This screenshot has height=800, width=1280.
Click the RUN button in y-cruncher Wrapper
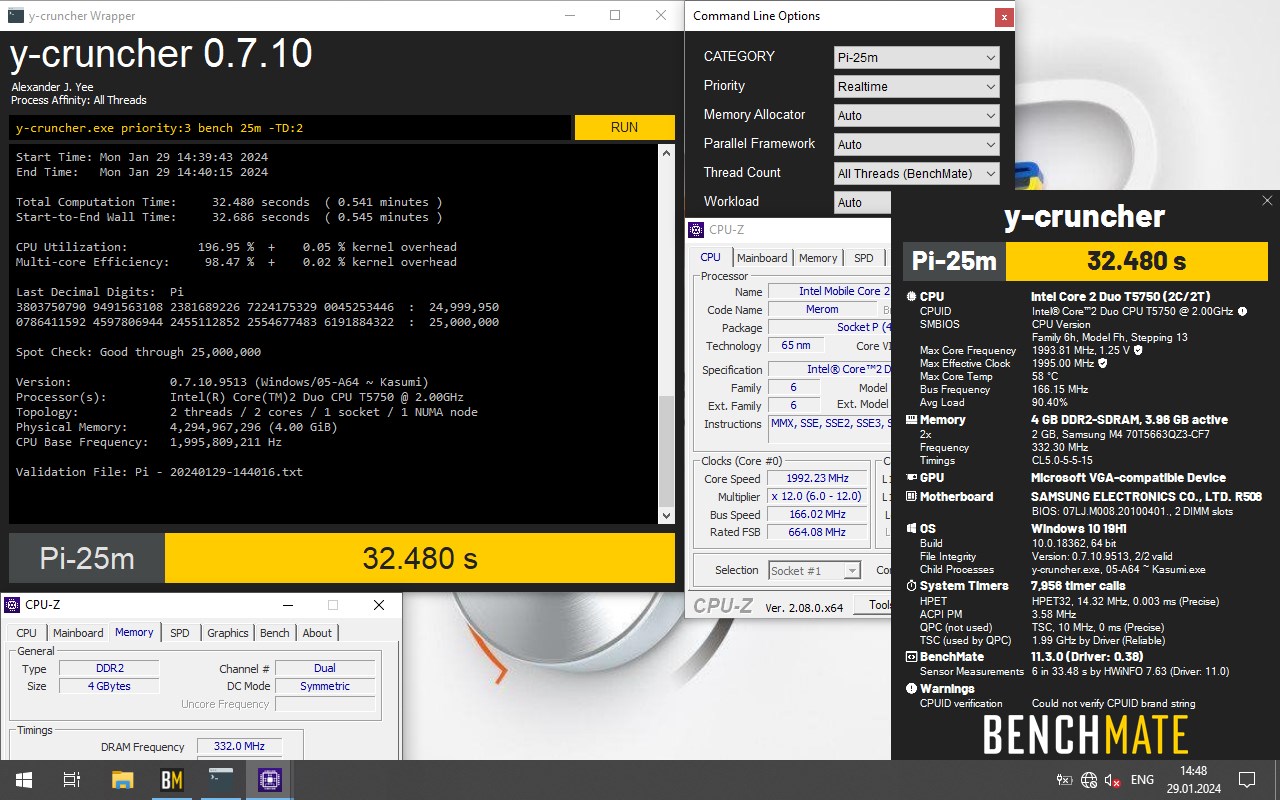click(x=624, y=127)
